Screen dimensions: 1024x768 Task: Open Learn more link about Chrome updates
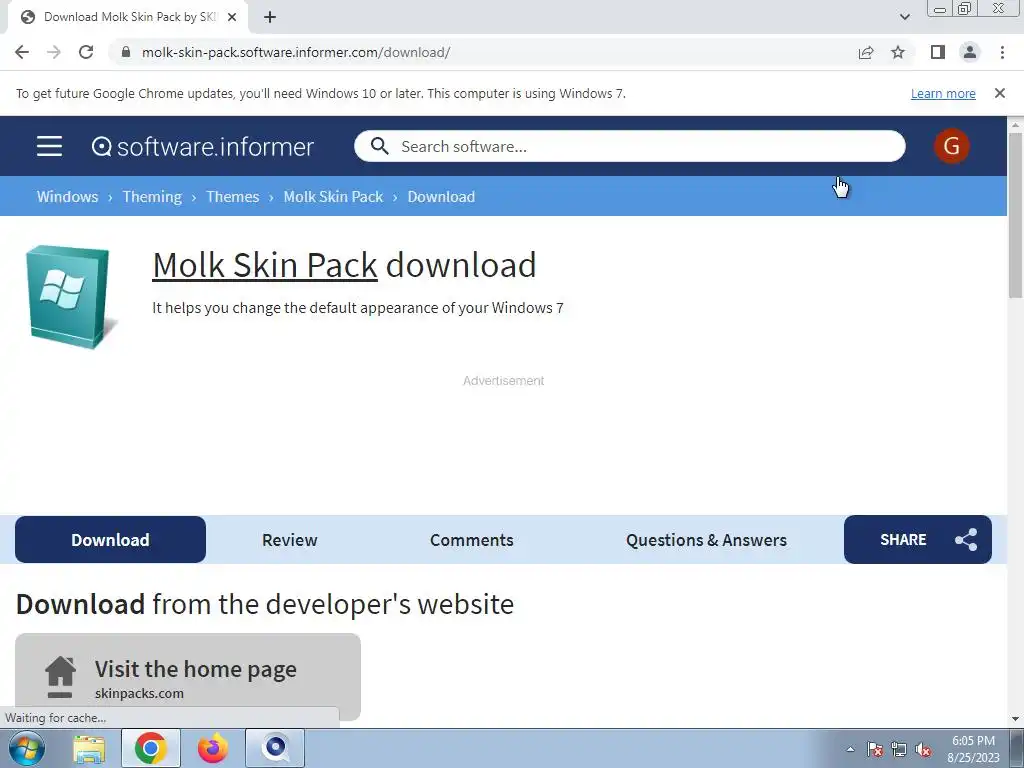point(943,93)
